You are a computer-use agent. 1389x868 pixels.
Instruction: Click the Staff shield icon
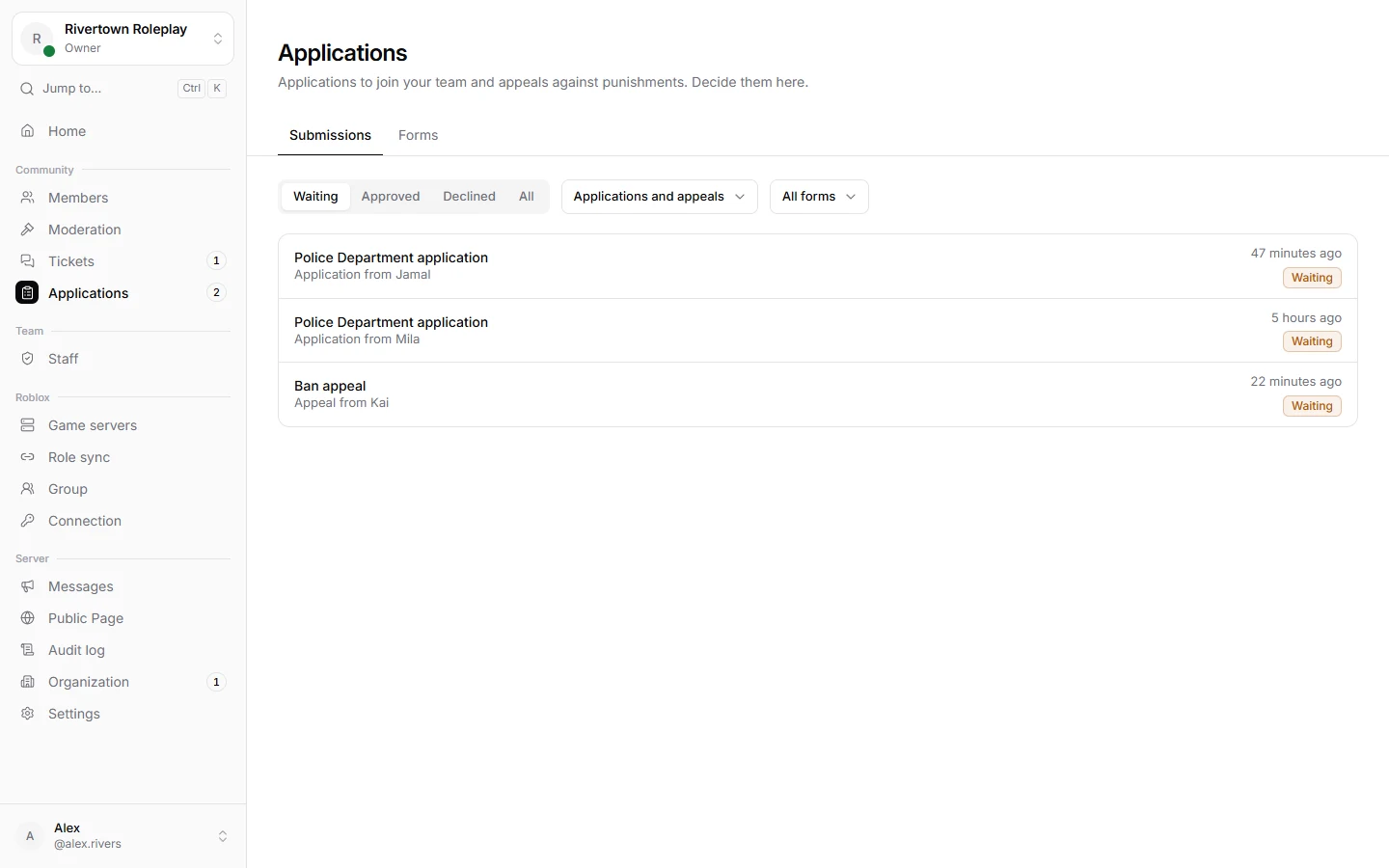[28, 359]
